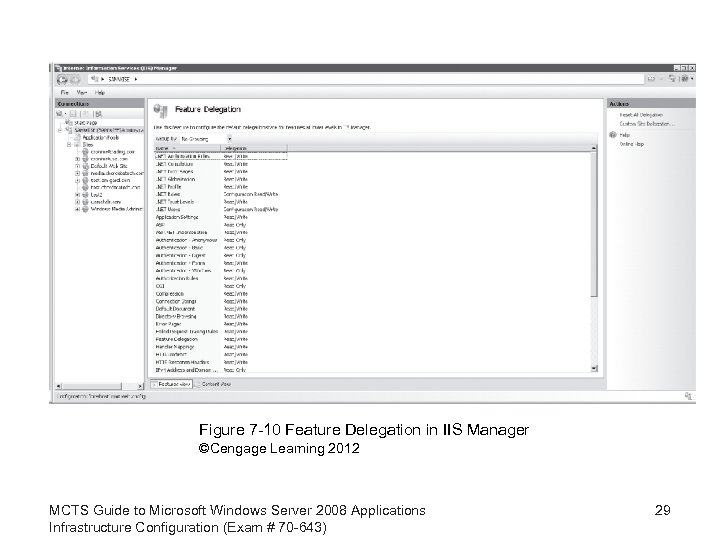720x540 pixels.
Task: Click the Application Pools icon
Action: pyautogui.click(x=78, y=137)
